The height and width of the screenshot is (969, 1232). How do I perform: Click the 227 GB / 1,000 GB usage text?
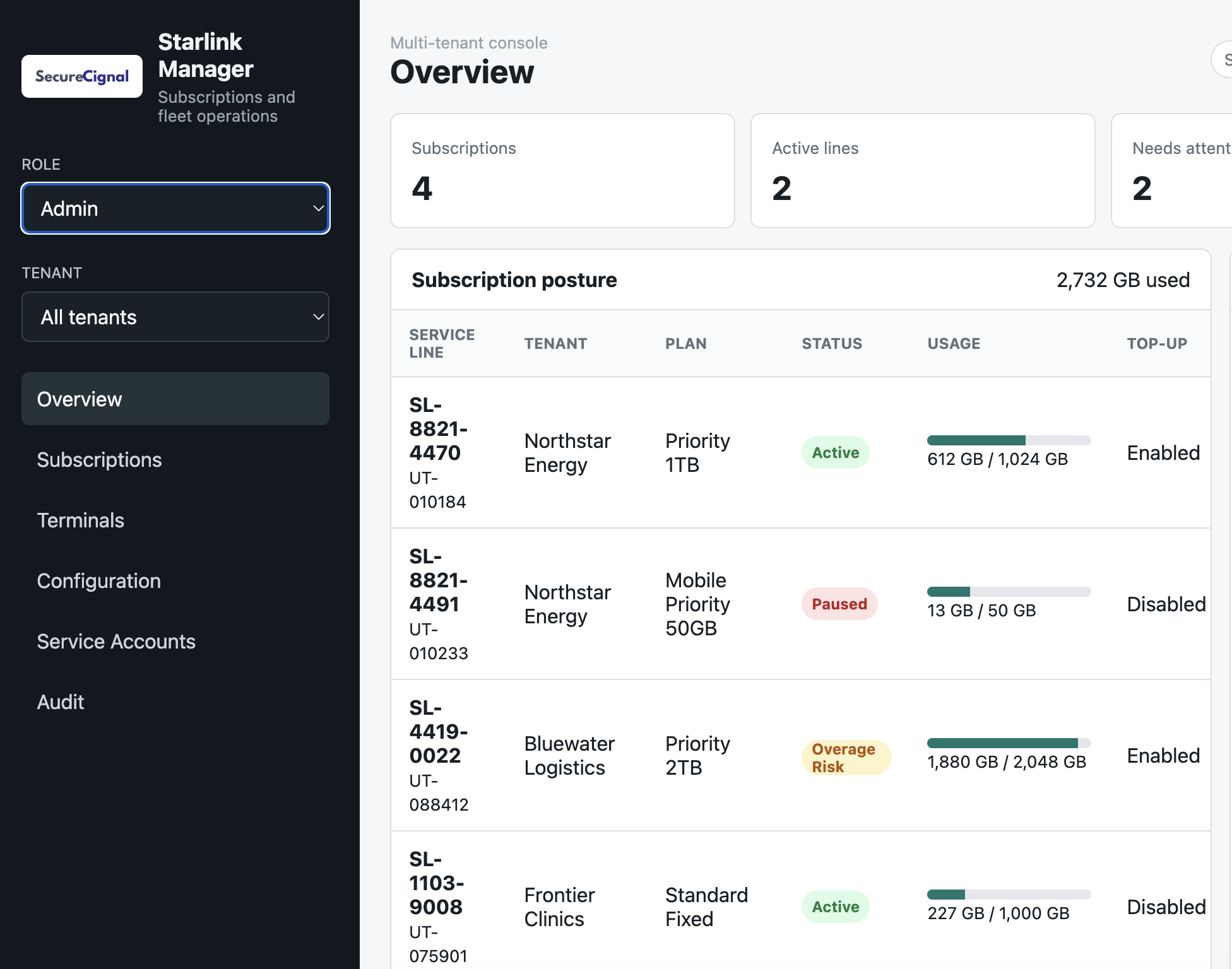coord(998,913)
